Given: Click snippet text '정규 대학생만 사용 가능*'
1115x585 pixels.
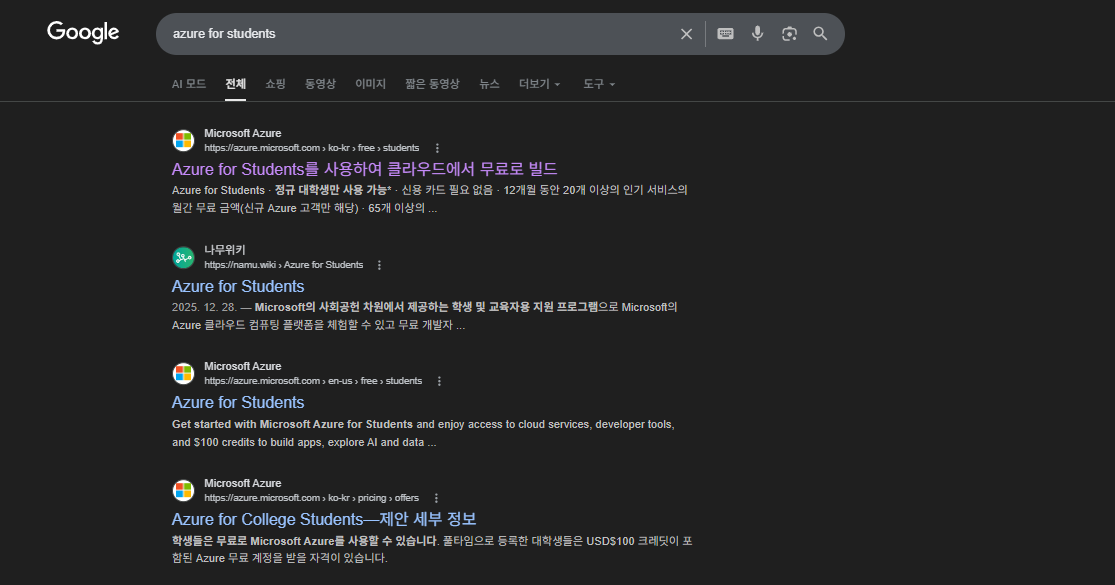Looking at the screenshot, I should point(333,190).
